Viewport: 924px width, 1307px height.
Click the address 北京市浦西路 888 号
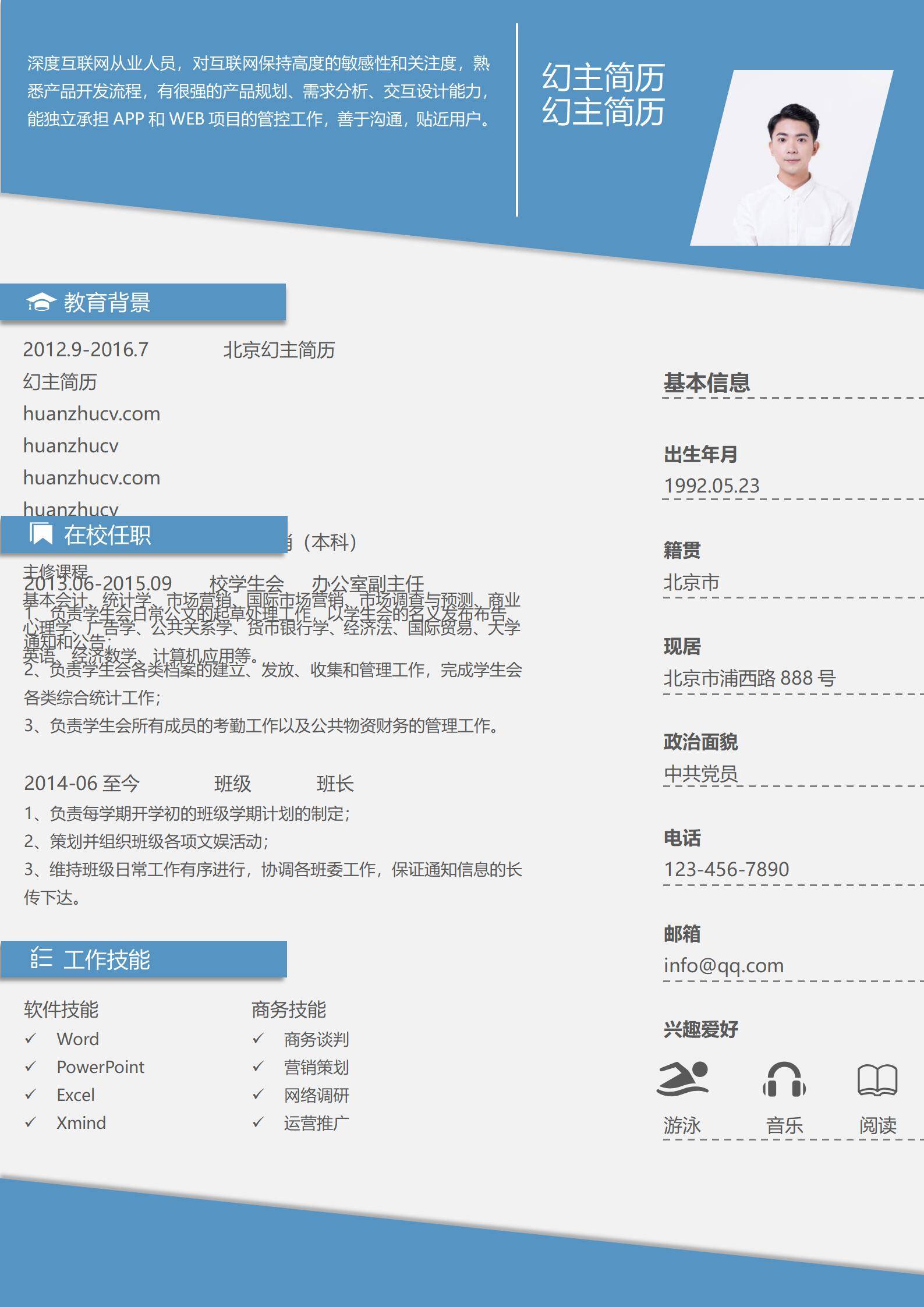click(x=749, y=678)
